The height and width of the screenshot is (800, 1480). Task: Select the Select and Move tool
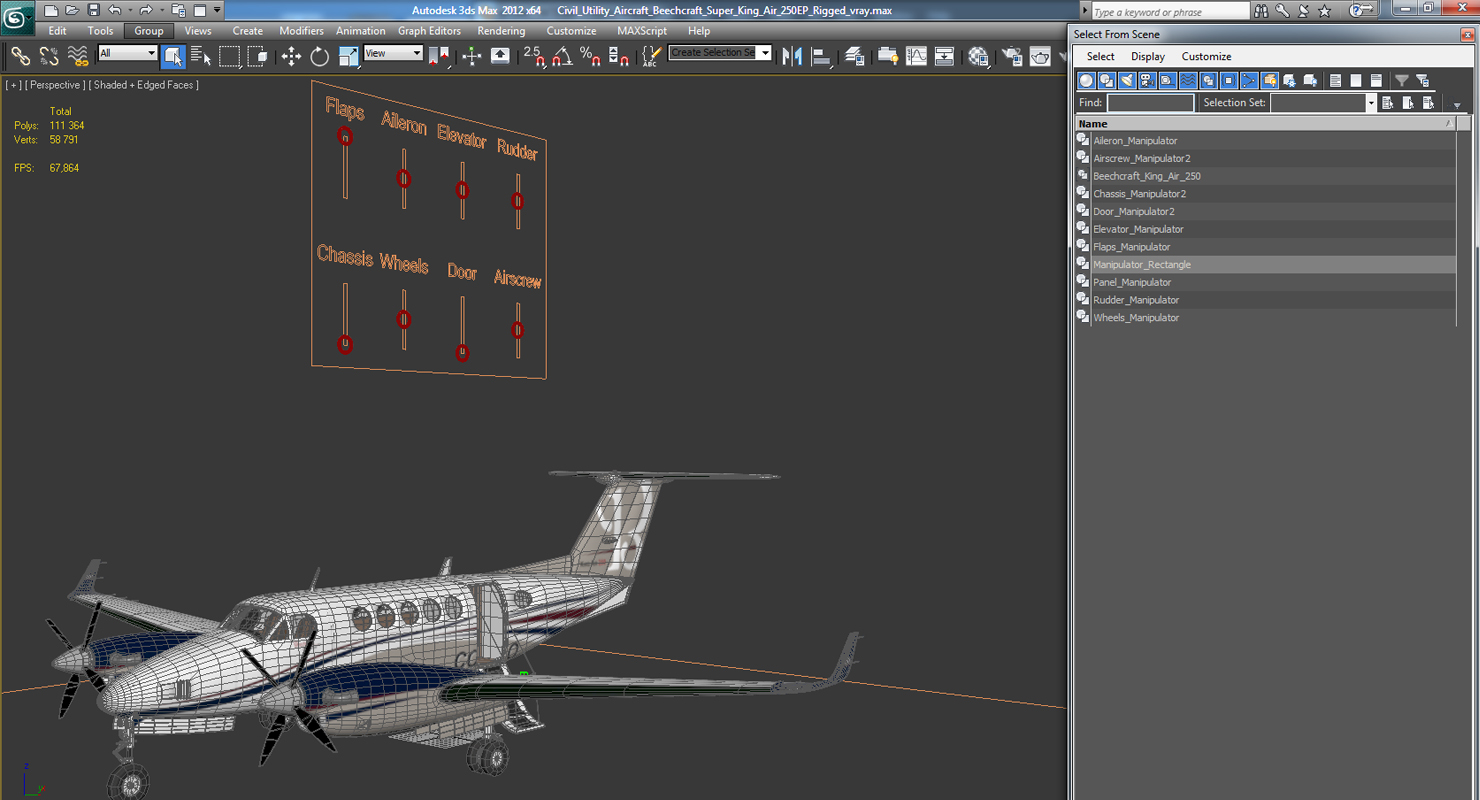(x=291, y=56)
